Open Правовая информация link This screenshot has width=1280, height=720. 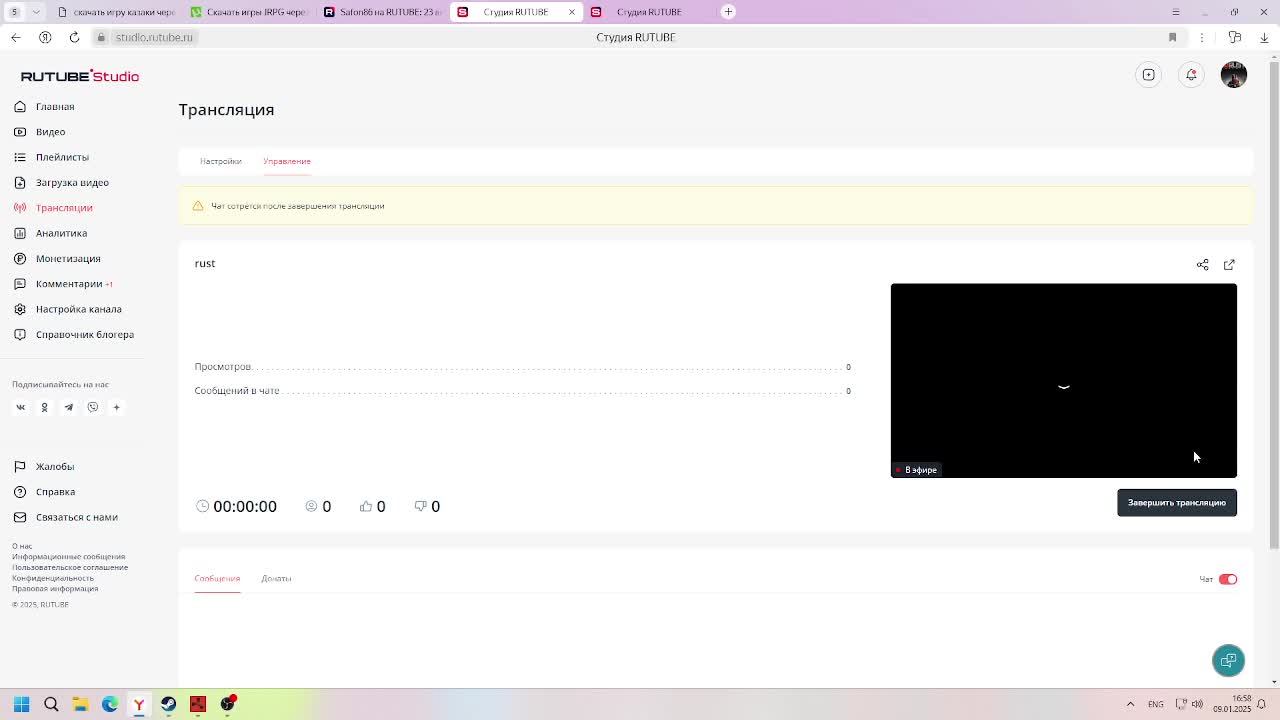click(x=55, y=589)
